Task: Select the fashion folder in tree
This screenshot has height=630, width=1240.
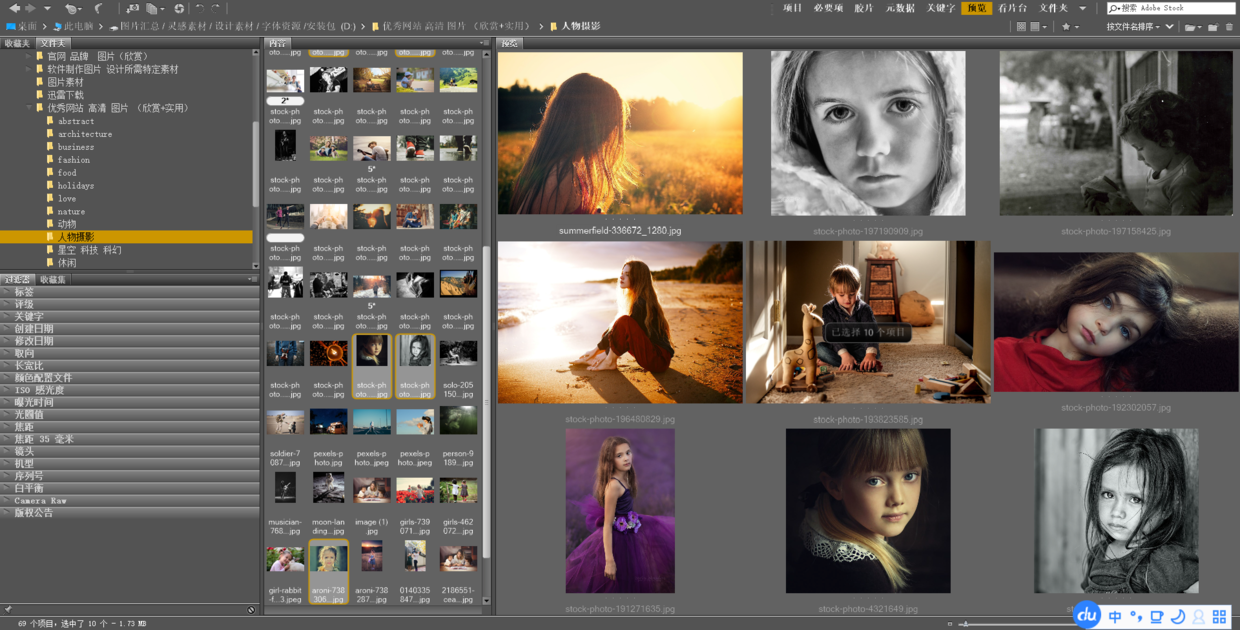Action: [73, 160]
